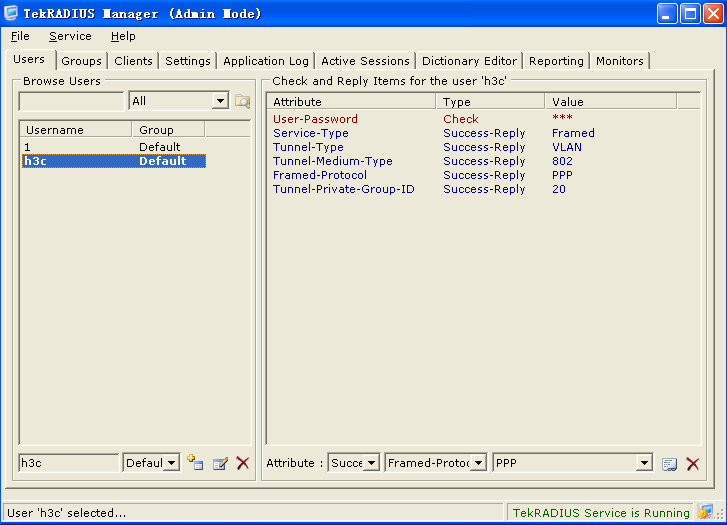Open the Dictionary Editor tab
This screenshot has width=727, height=525.
point(469,61)
